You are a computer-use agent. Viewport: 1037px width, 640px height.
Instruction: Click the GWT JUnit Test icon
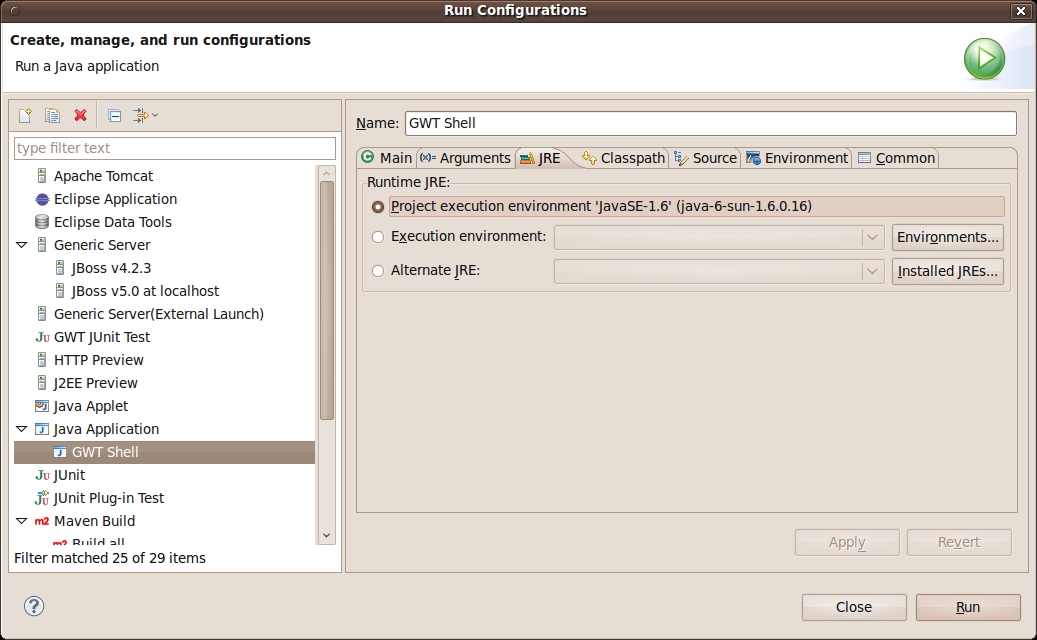pos(42,337)
